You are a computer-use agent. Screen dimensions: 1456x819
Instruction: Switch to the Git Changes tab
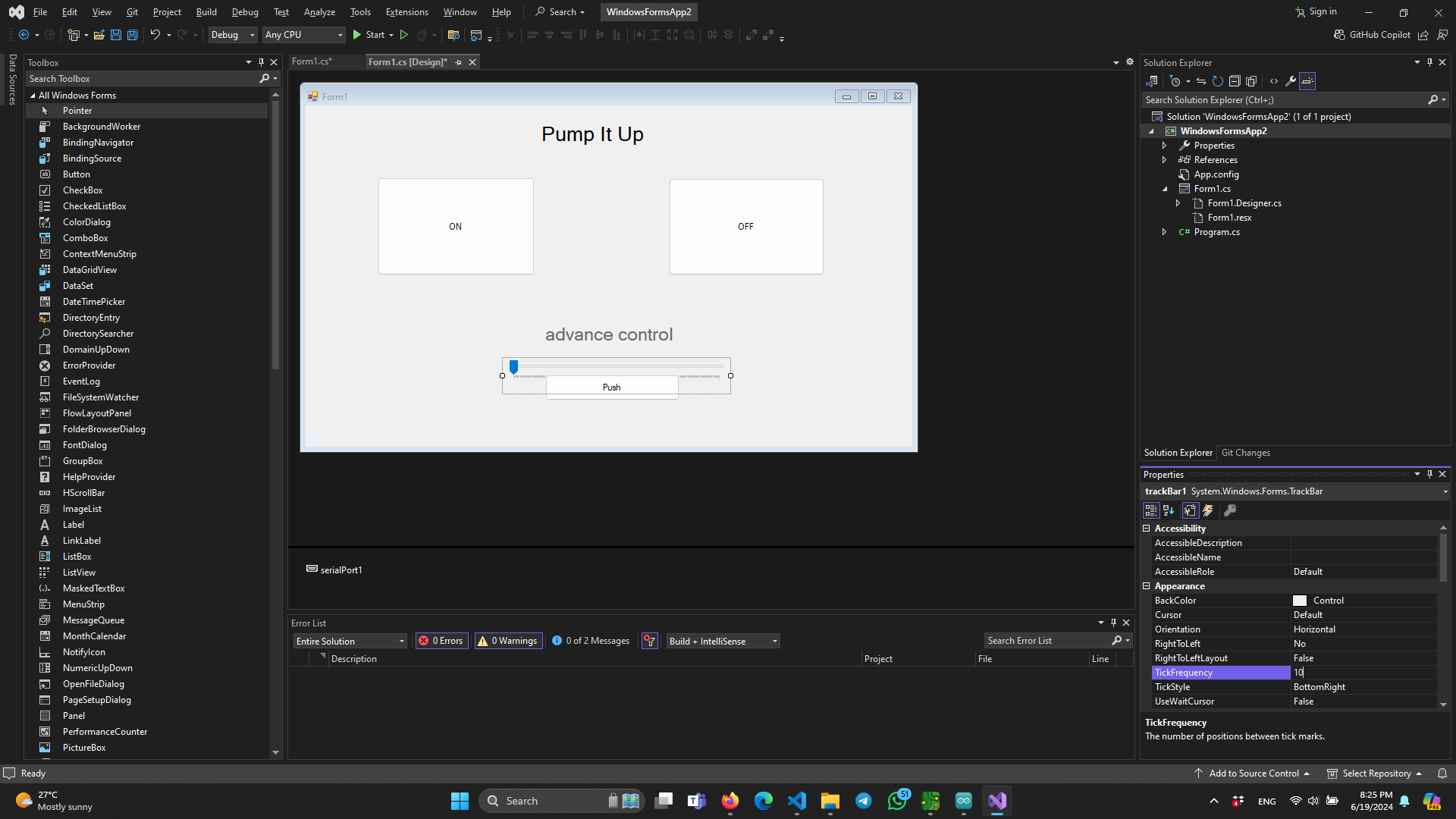pyautogui.click(x=1246, y=453)
